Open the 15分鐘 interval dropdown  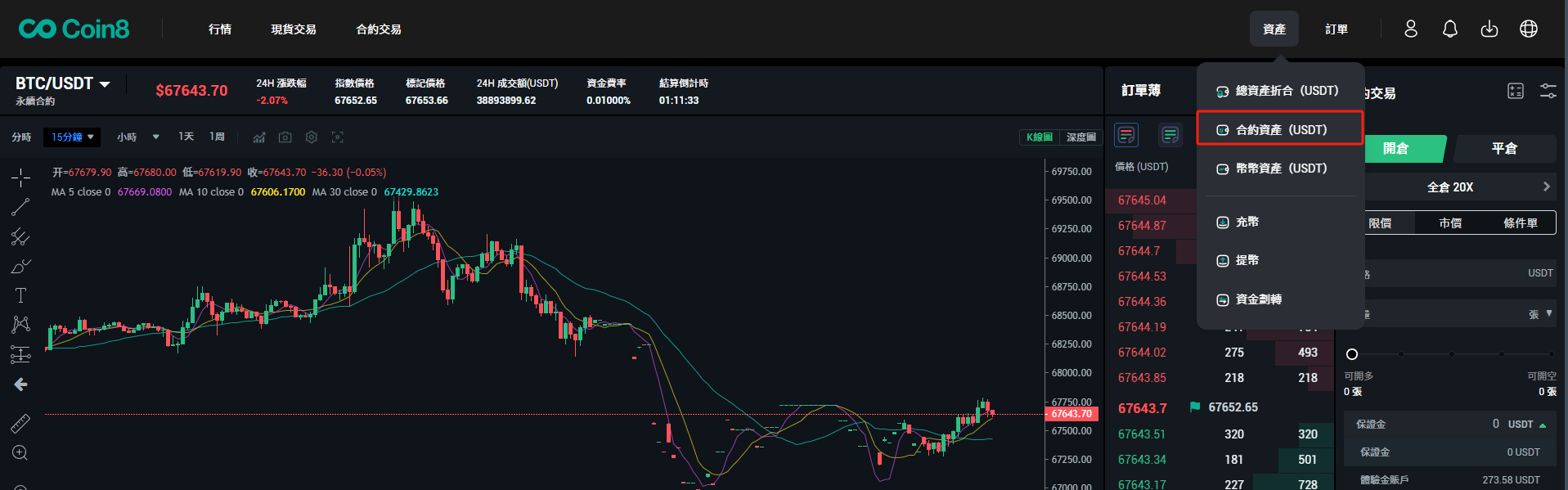pos(72,137)
